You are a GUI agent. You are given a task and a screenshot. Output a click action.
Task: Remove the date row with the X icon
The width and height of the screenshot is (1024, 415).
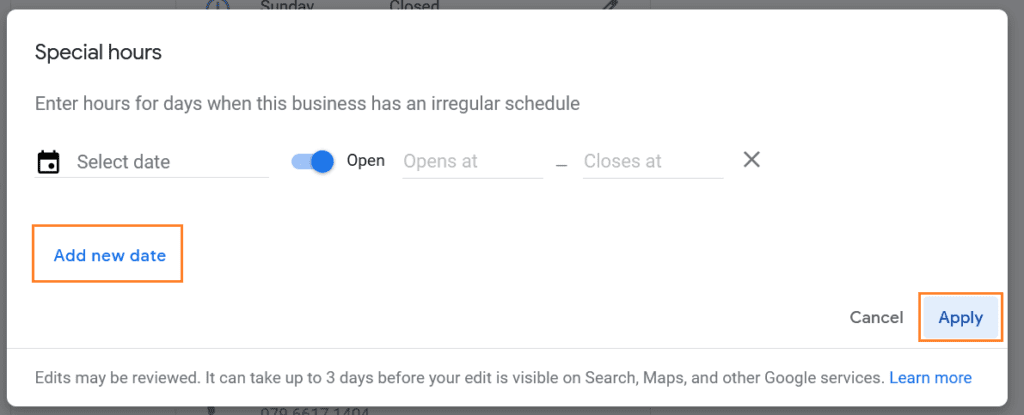(x=752, y=160)
